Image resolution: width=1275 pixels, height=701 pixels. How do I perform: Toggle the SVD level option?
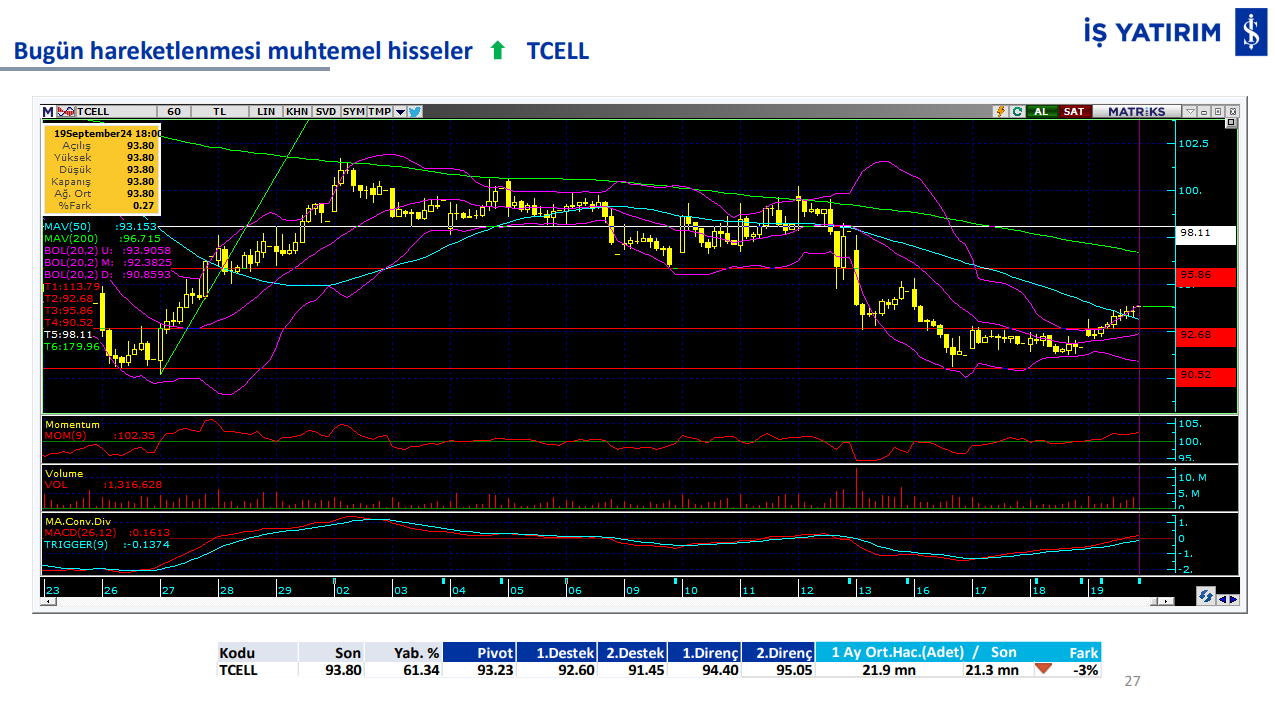[x=326, y=111]
